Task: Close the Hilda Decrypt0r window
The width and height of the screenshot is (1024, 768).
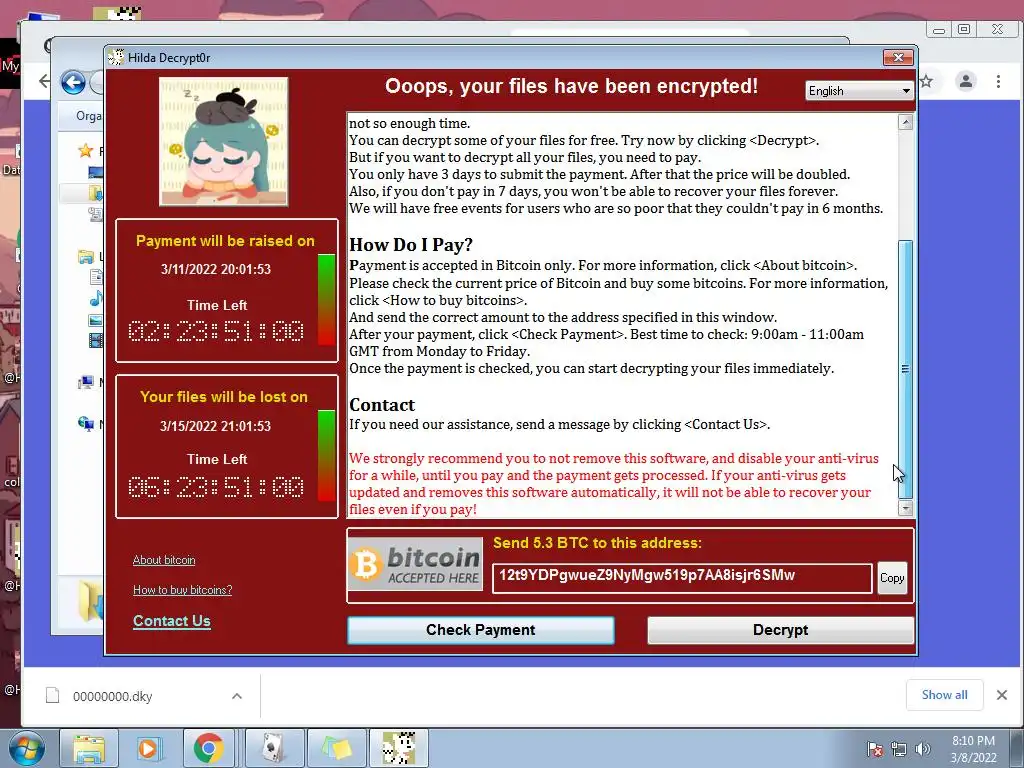Action: (x=898, y=57)
